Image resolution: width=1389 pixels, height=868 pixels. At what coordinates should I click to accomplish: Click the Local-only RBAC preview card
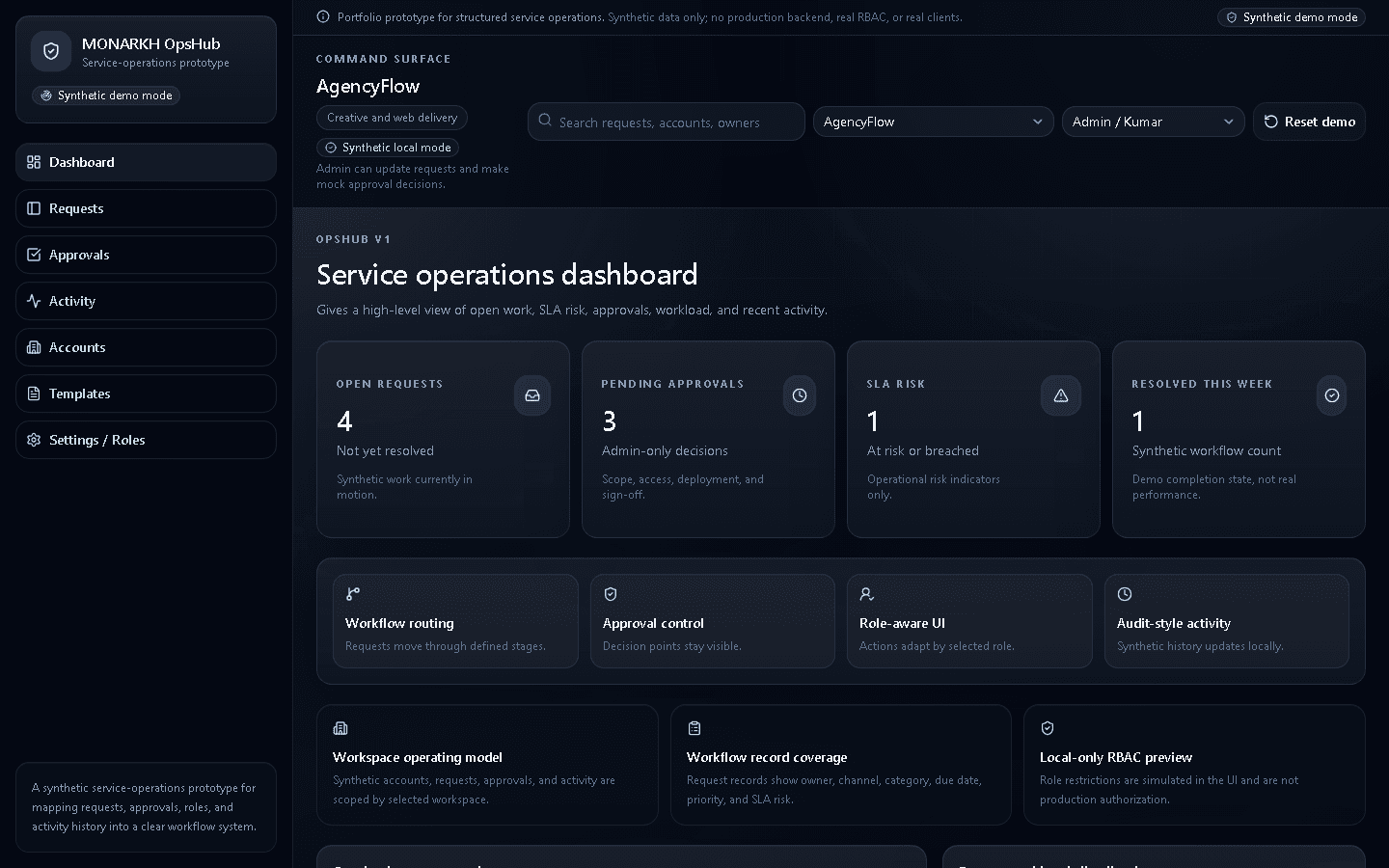(x=1194, y=765)
